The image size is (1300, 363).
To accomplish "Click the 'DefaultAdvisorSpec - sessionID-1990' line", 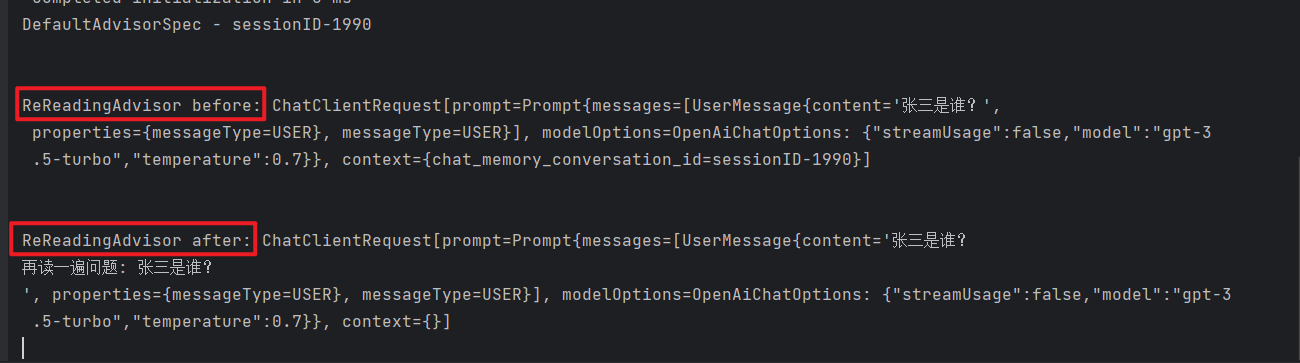I will [197, 24].
